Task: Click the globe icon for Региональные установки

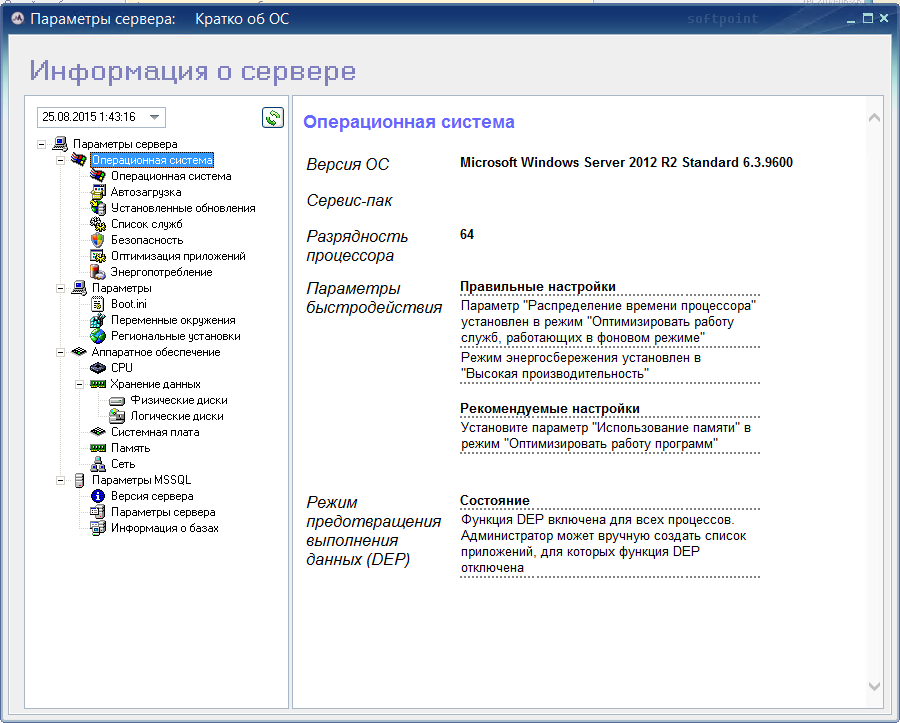Action: [98, 336]
